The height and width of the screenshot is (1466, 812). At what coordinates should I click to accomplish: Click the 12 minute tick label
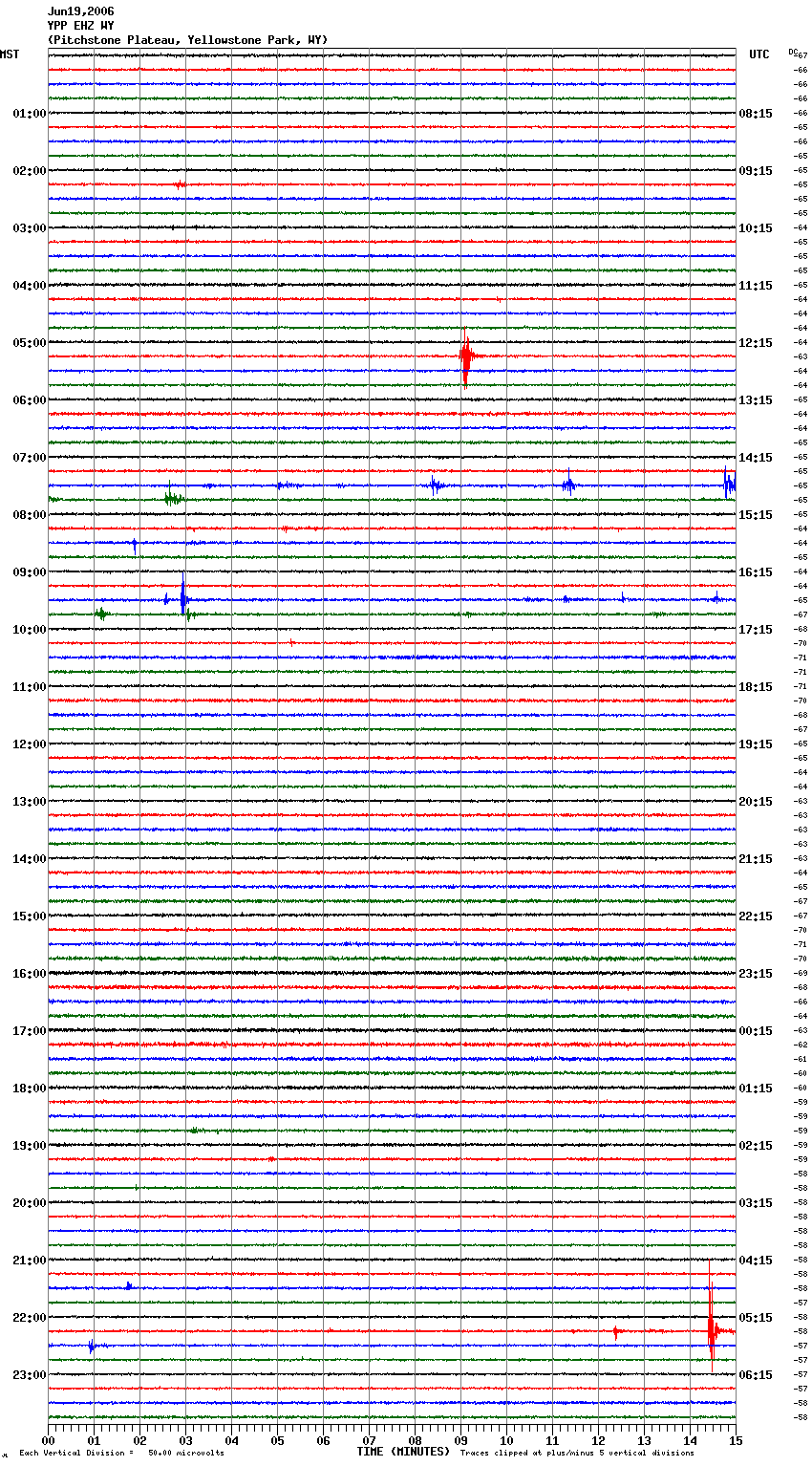pos(598,1440)
